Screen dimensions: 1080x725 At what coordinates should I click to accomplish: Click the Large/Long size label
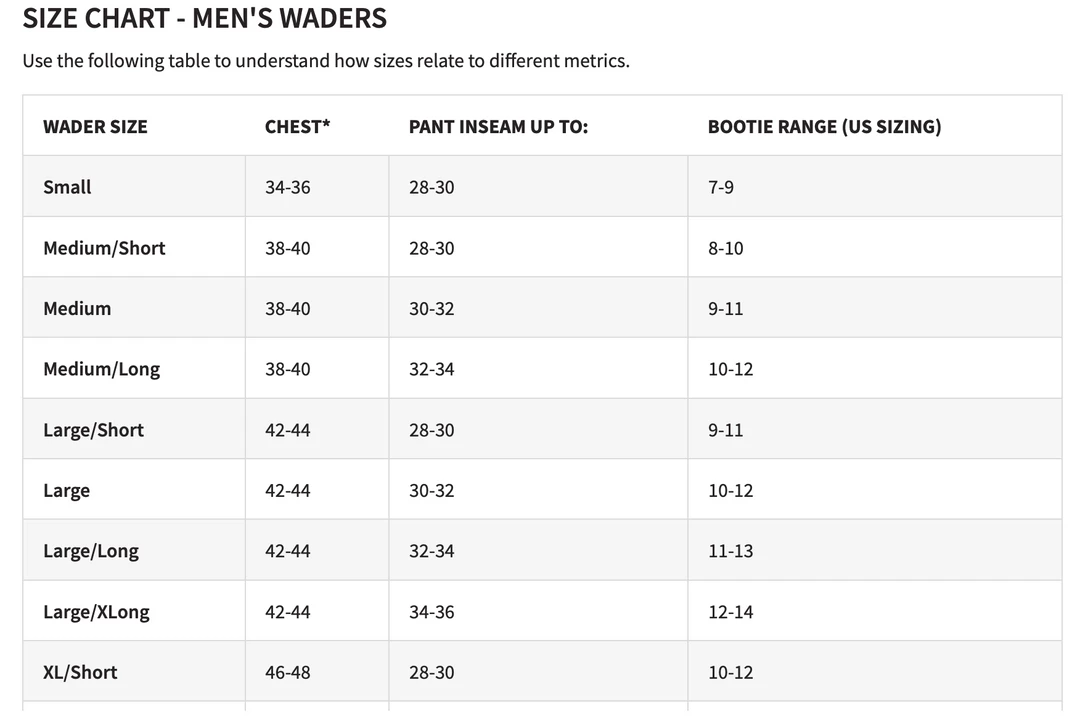[x=91, y=551]
